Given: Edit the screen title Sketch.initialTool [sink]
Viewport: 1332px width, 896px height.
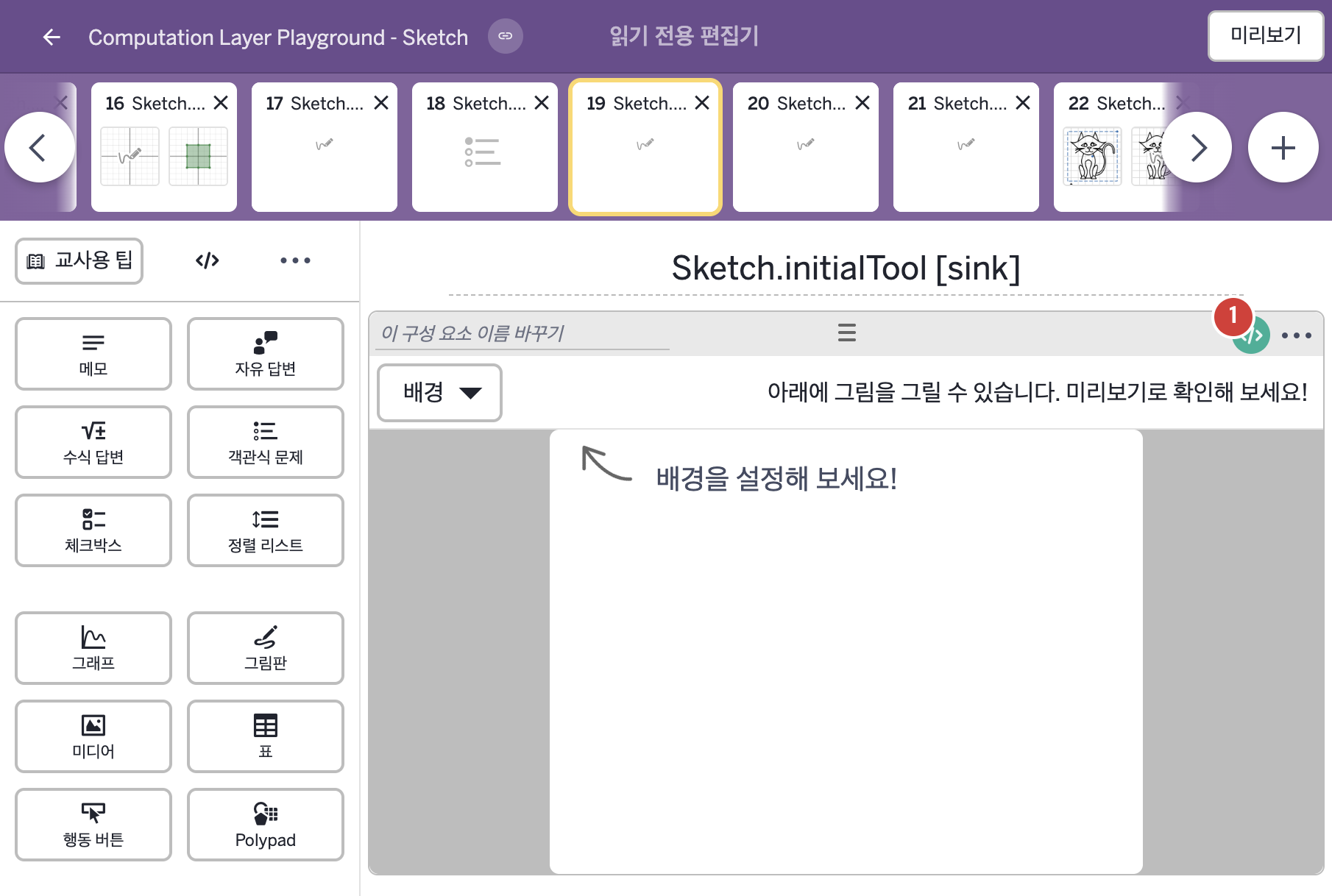Looking at the screenshot, I should click(x=846, y=269).
